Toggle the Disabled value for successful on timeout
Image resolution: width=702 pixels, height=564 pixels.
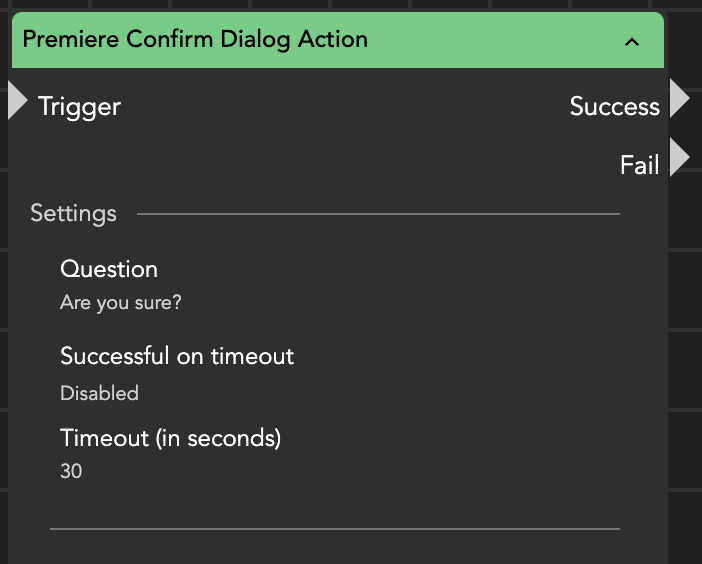(99, 393)
